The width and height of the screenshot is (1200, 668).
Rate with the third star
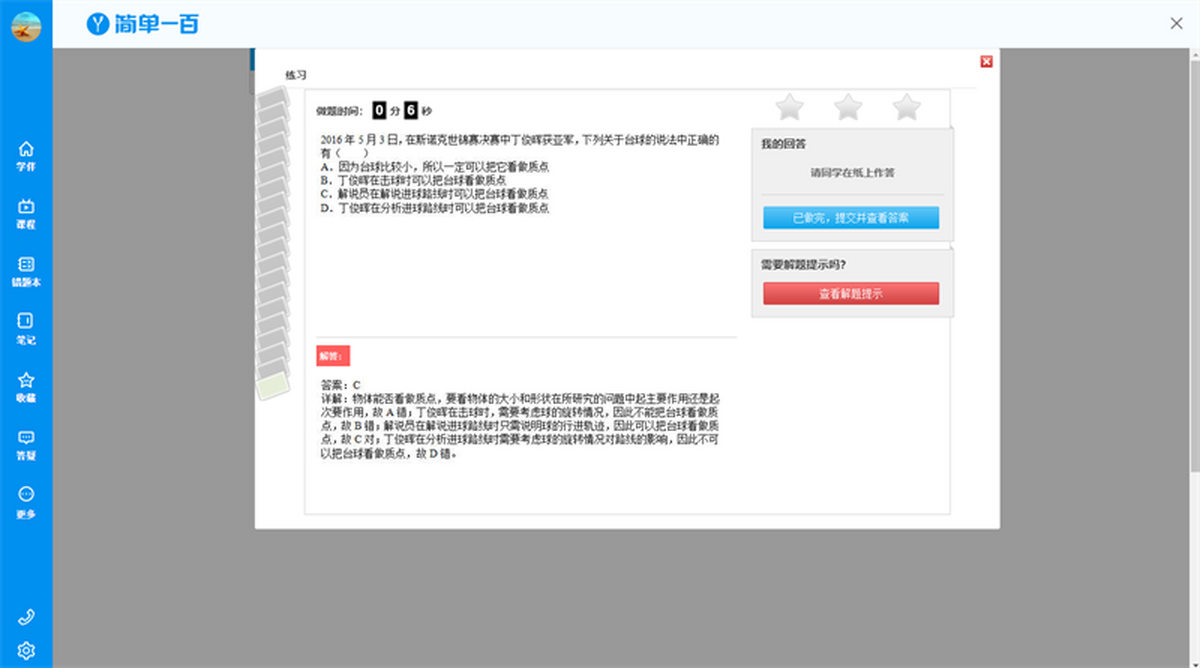906,106
